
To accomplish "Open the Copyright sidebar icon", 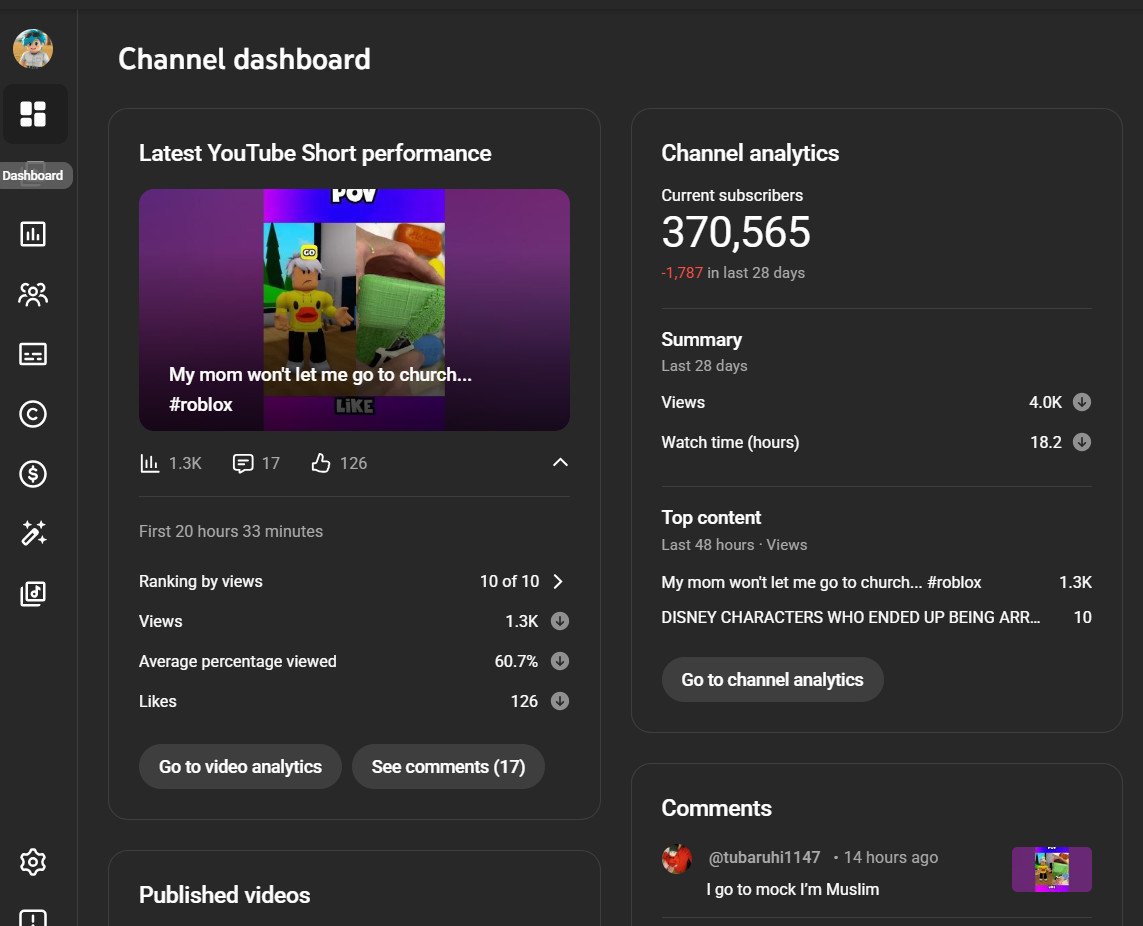I will (34, 413).
